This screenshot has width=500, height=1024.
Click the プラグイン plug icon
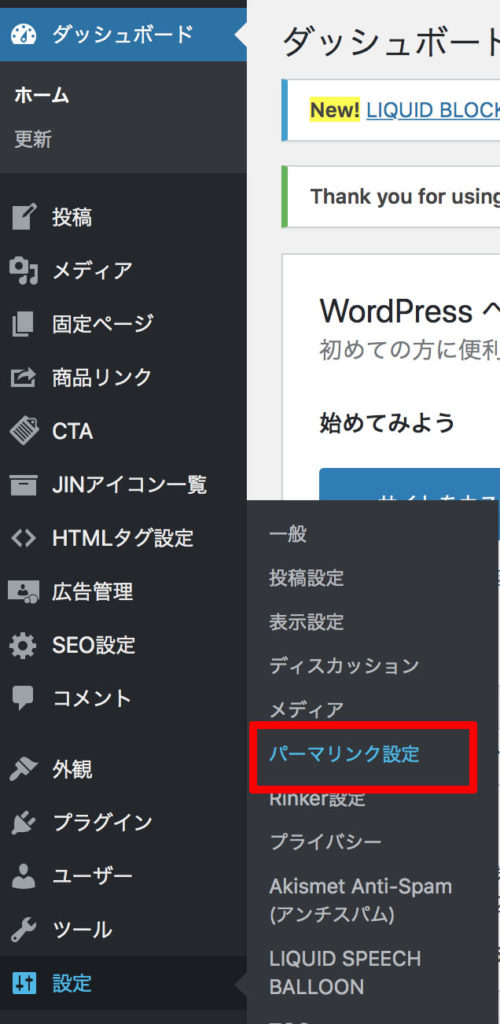click(25, 823)
